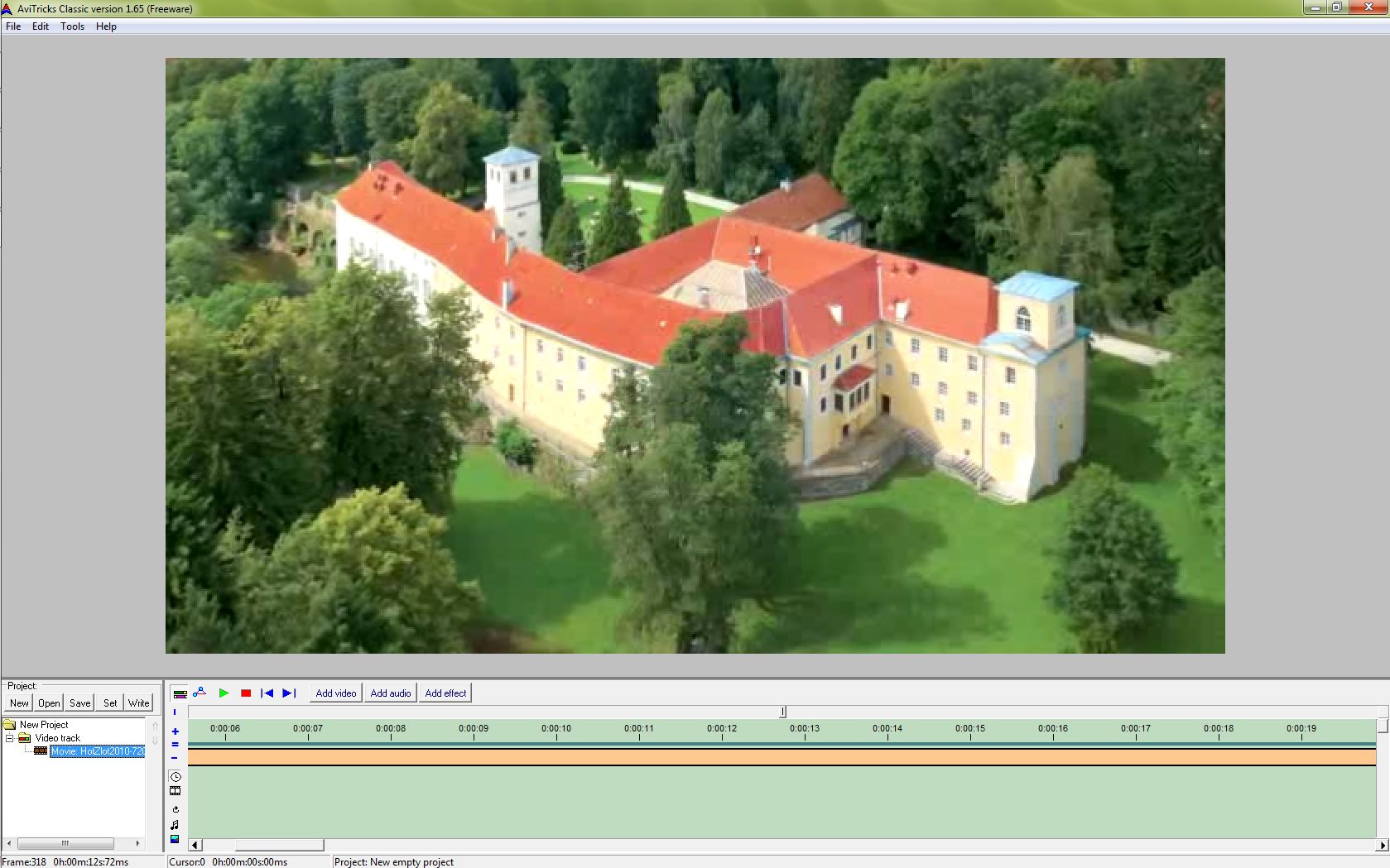Click the New Project folder icon
Screen dimensions: 1390x868
coord(10,725)
